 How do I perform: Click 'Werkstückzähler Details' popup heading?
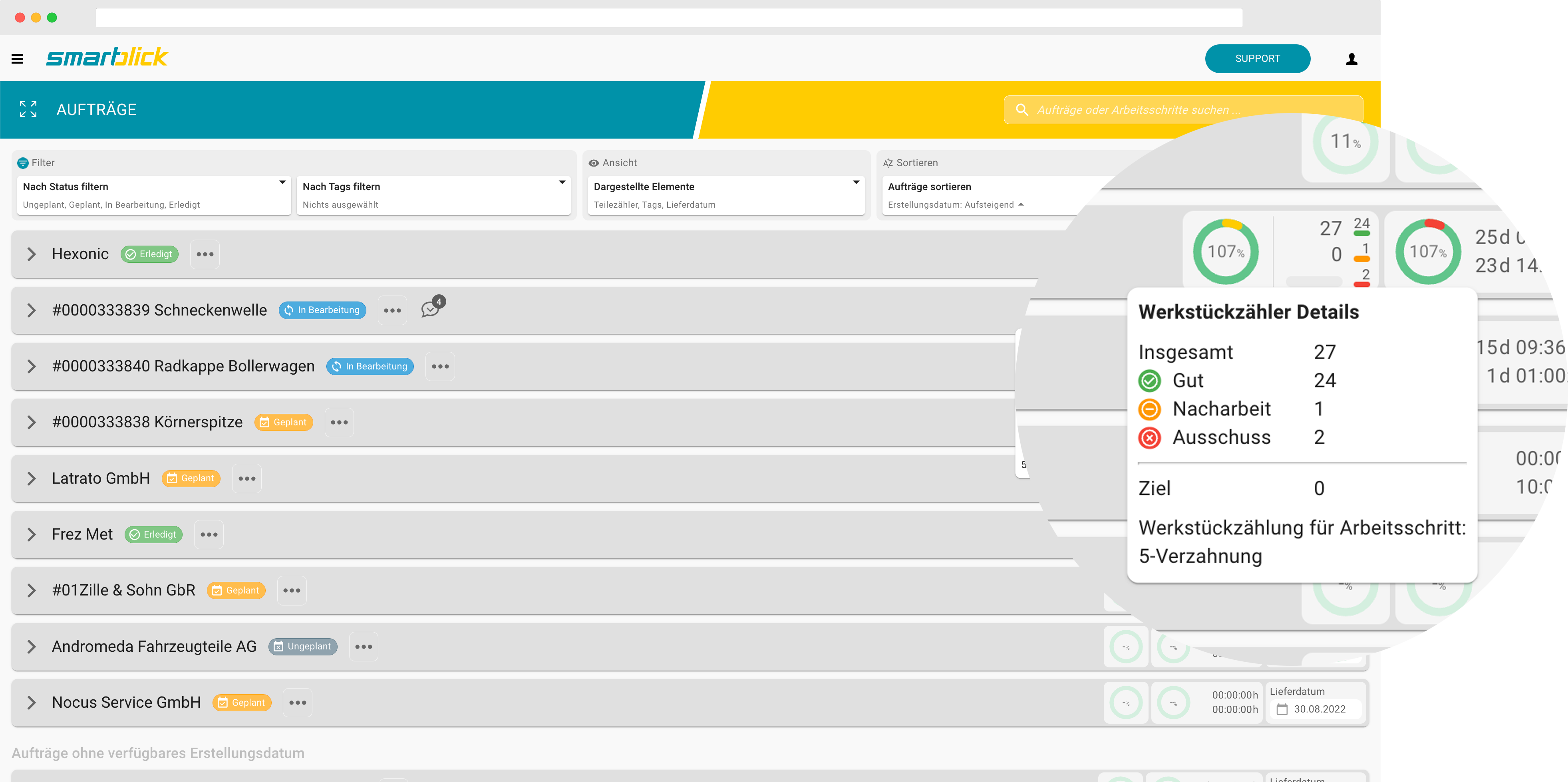(1248, 312)
